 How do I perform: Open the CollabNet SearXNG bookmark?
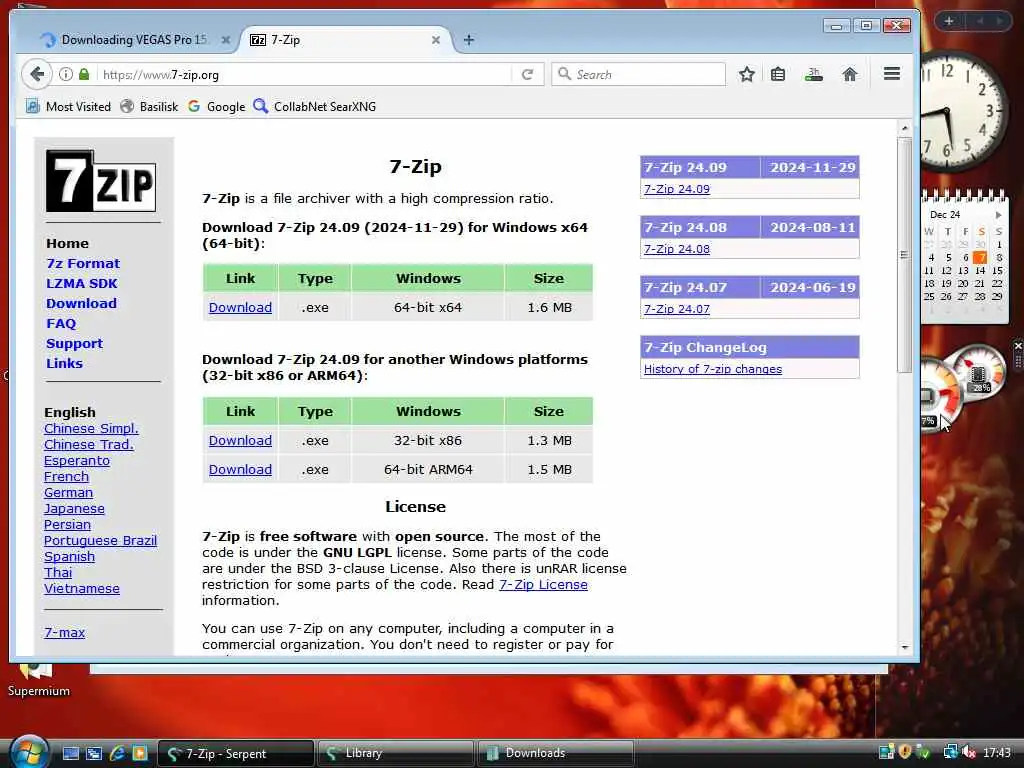coord(315,106)
